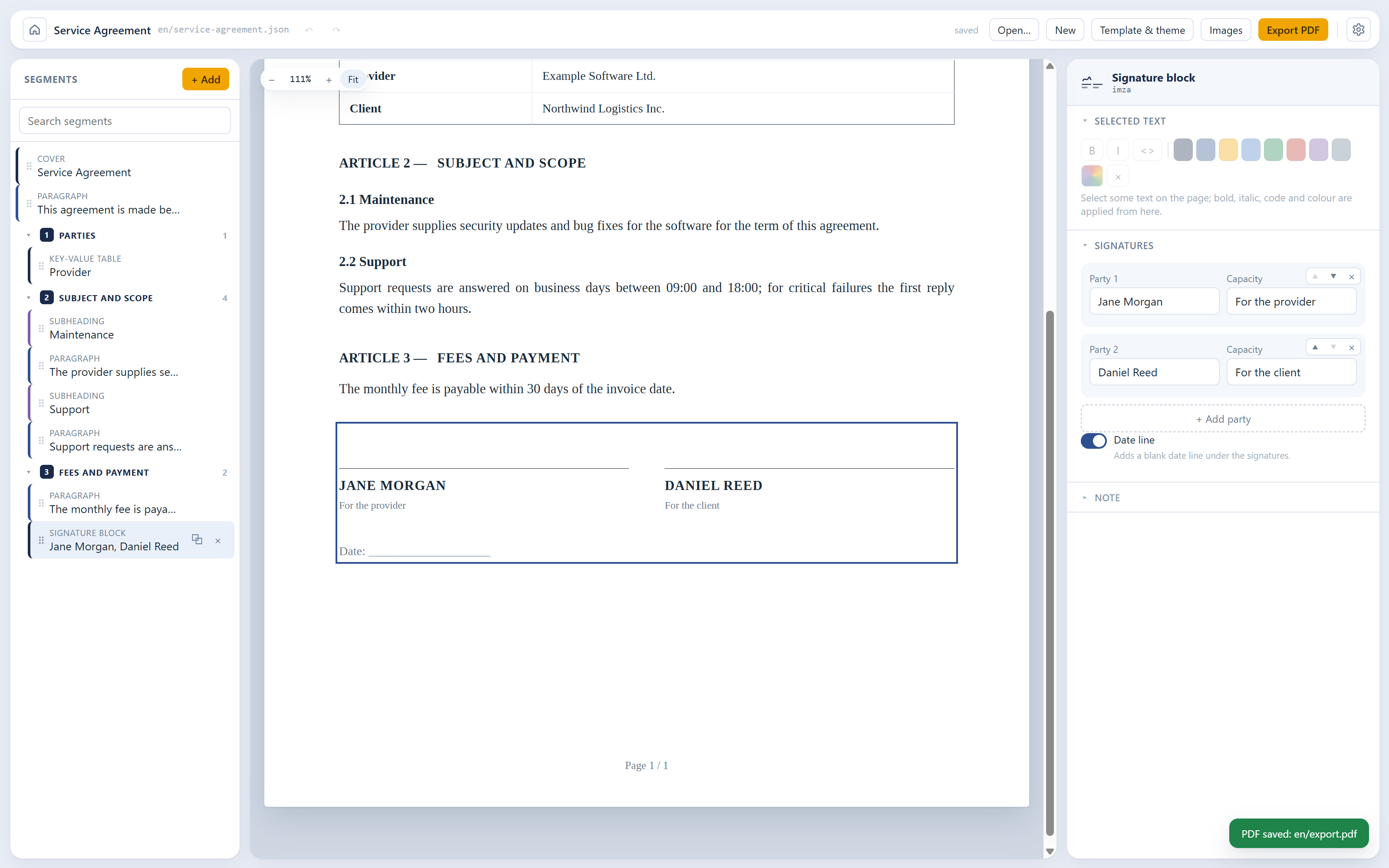
Task: Open the Images menu
Action: point(1225,30)
